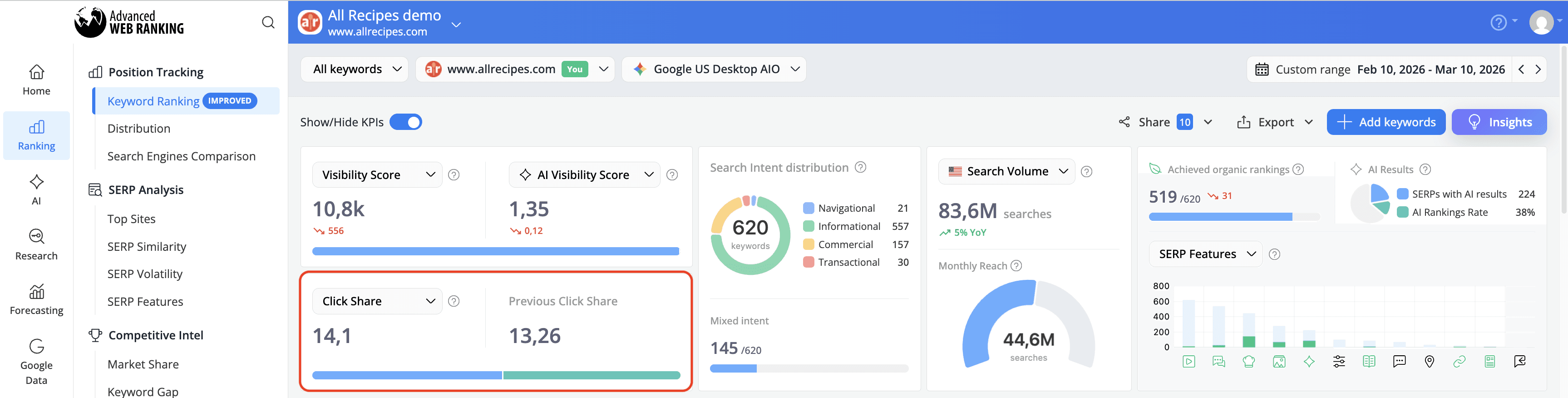Click the Search Volume help icon
This screenshot has height=398, width=1568.
pos(1086,172)
